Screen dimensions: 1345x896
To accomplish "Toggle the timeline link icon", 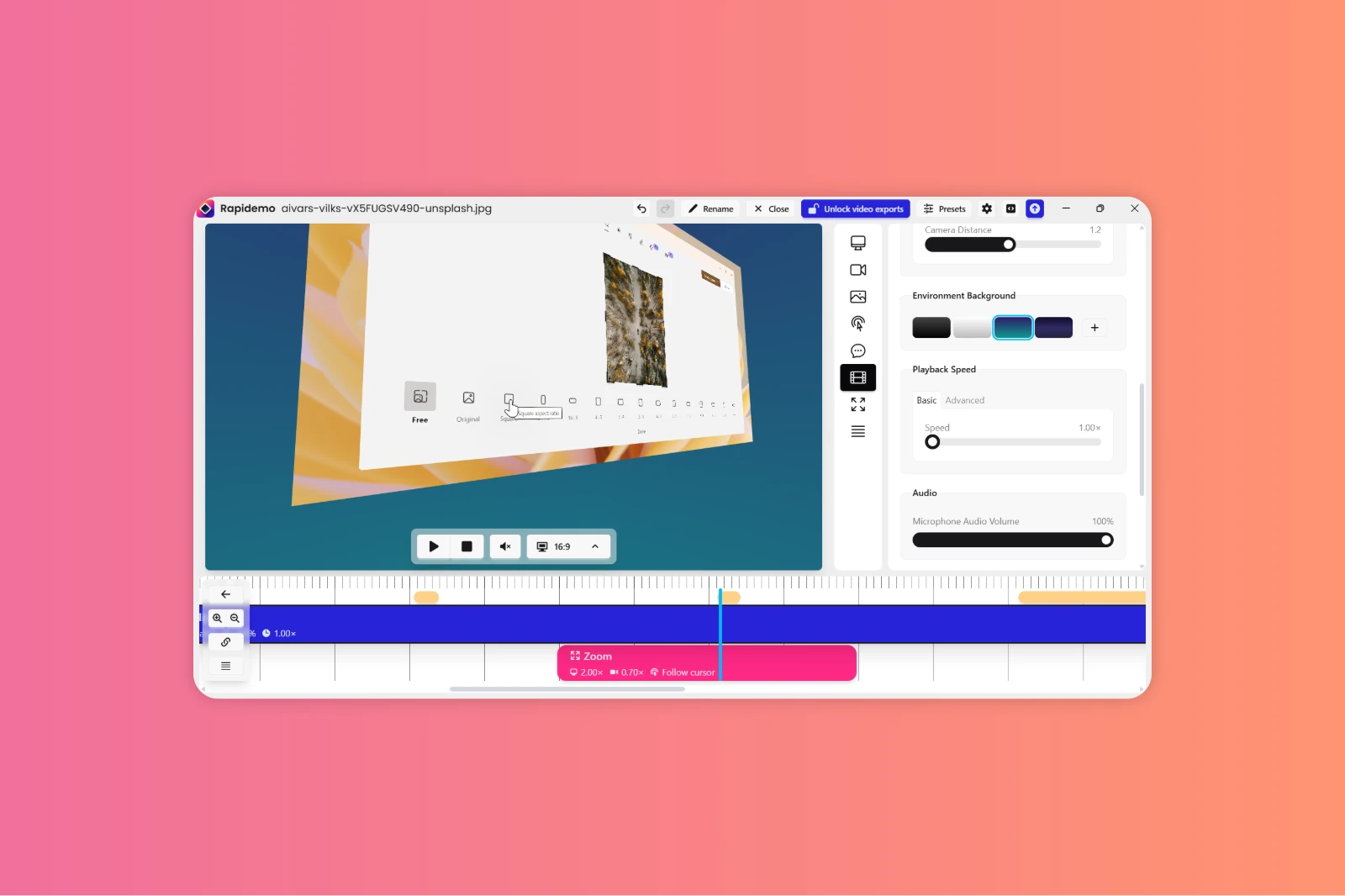I will pos(225,642).
